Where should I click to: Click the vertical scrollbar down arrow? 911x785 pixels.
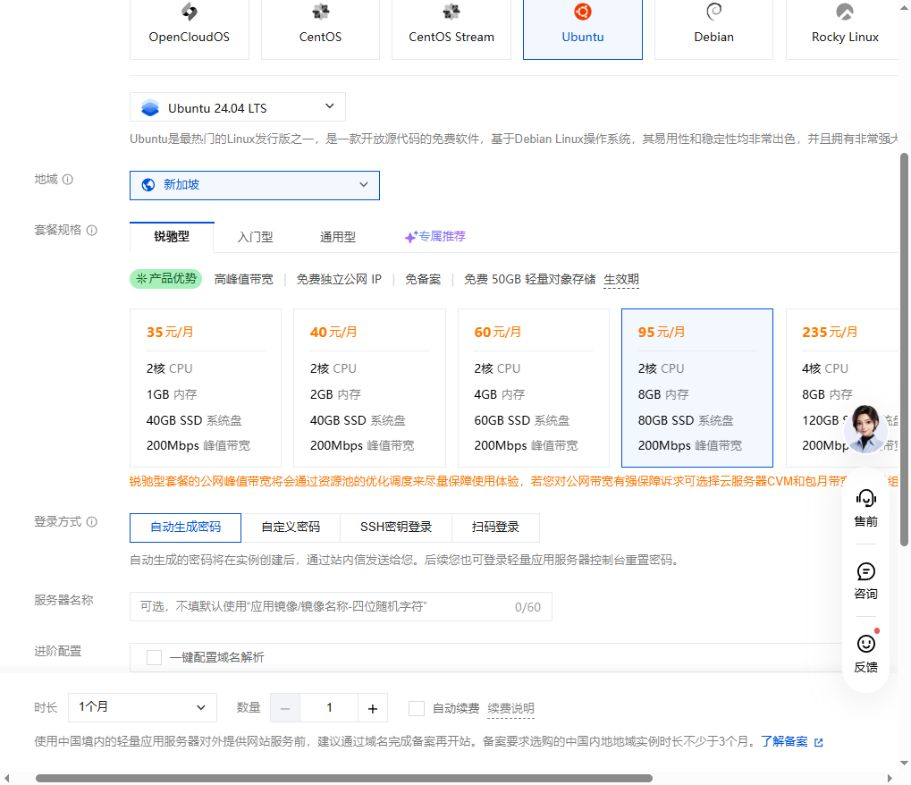click(x=904, y=763)
